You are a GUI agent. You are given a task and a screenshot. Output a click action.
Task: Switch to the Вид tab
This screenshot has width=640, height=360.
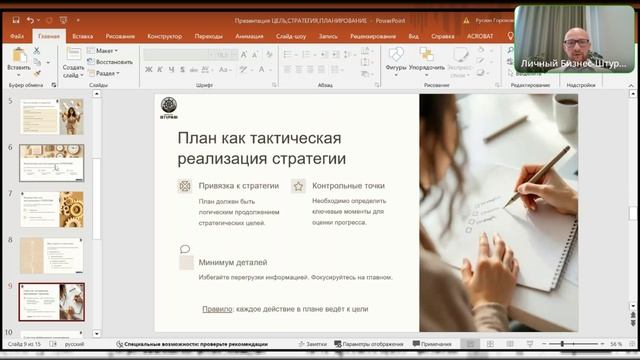tap(413, 36)
